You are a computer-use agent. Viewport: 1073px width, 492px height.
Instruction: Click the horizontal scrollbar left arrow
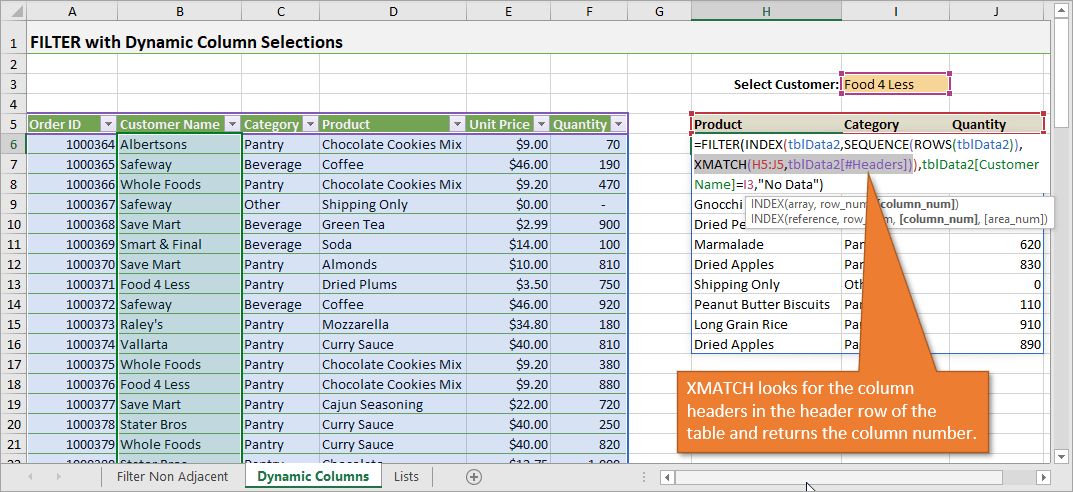pos(667,478)
